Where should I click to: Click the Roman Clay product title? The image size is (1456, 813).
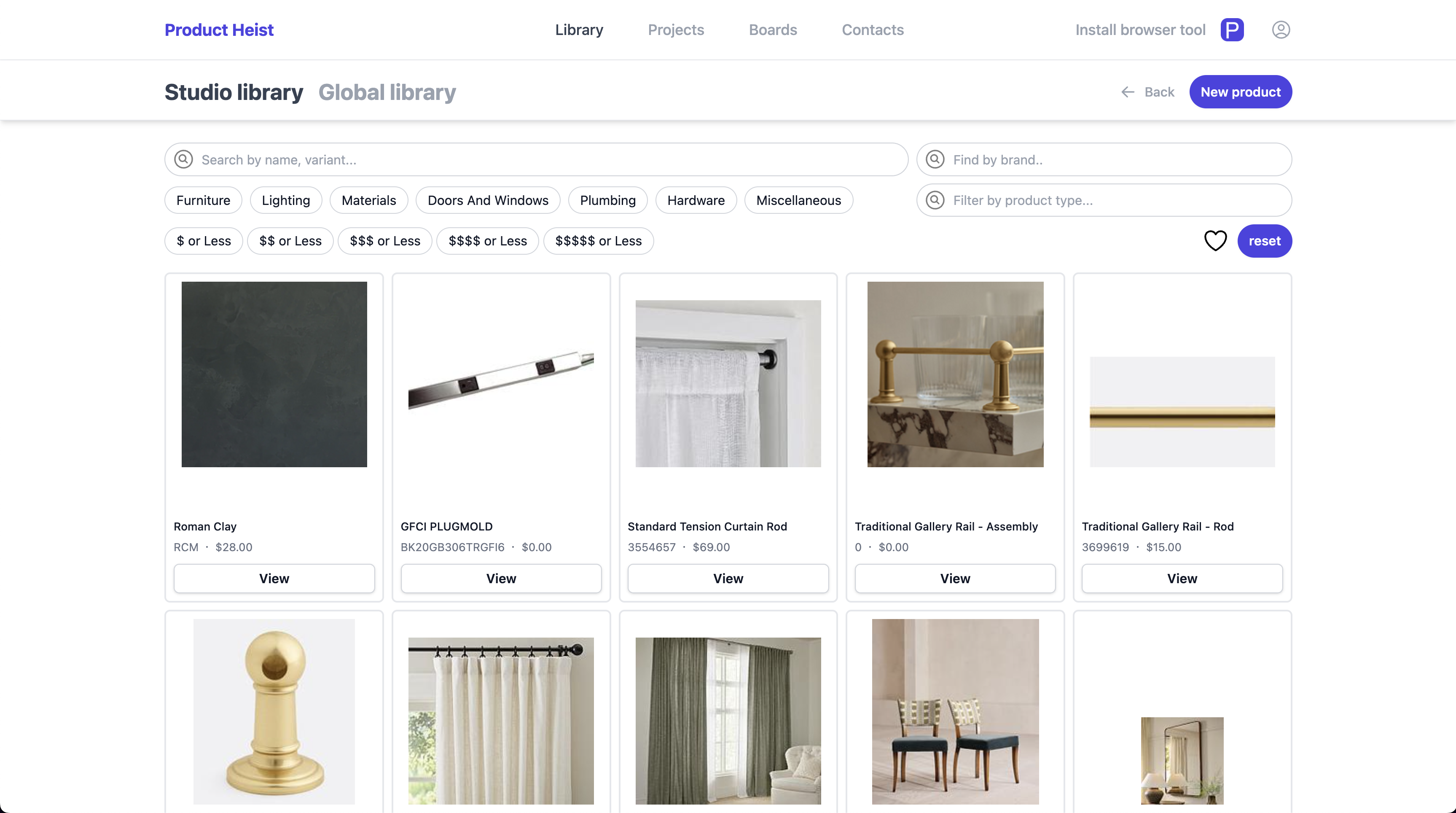204,526
